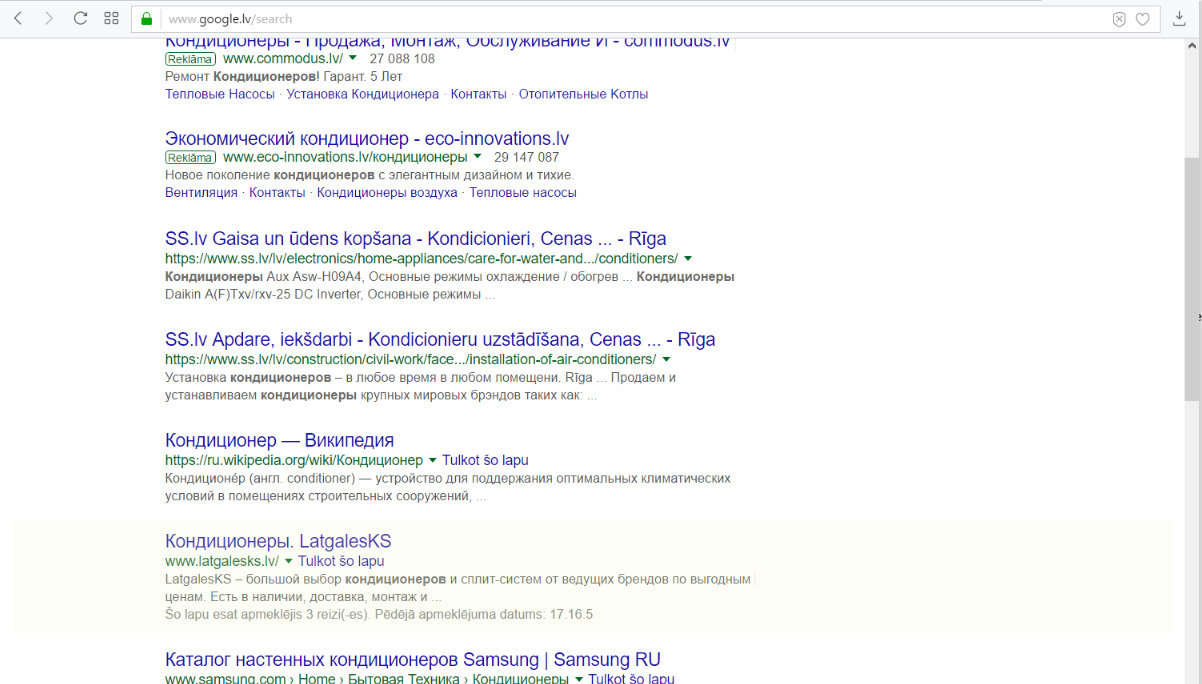Viewport: 1202px width, 684px height.
Task: Click Tulkot šo lapu for Wikipedia result
Action: [x=485, y=460]
